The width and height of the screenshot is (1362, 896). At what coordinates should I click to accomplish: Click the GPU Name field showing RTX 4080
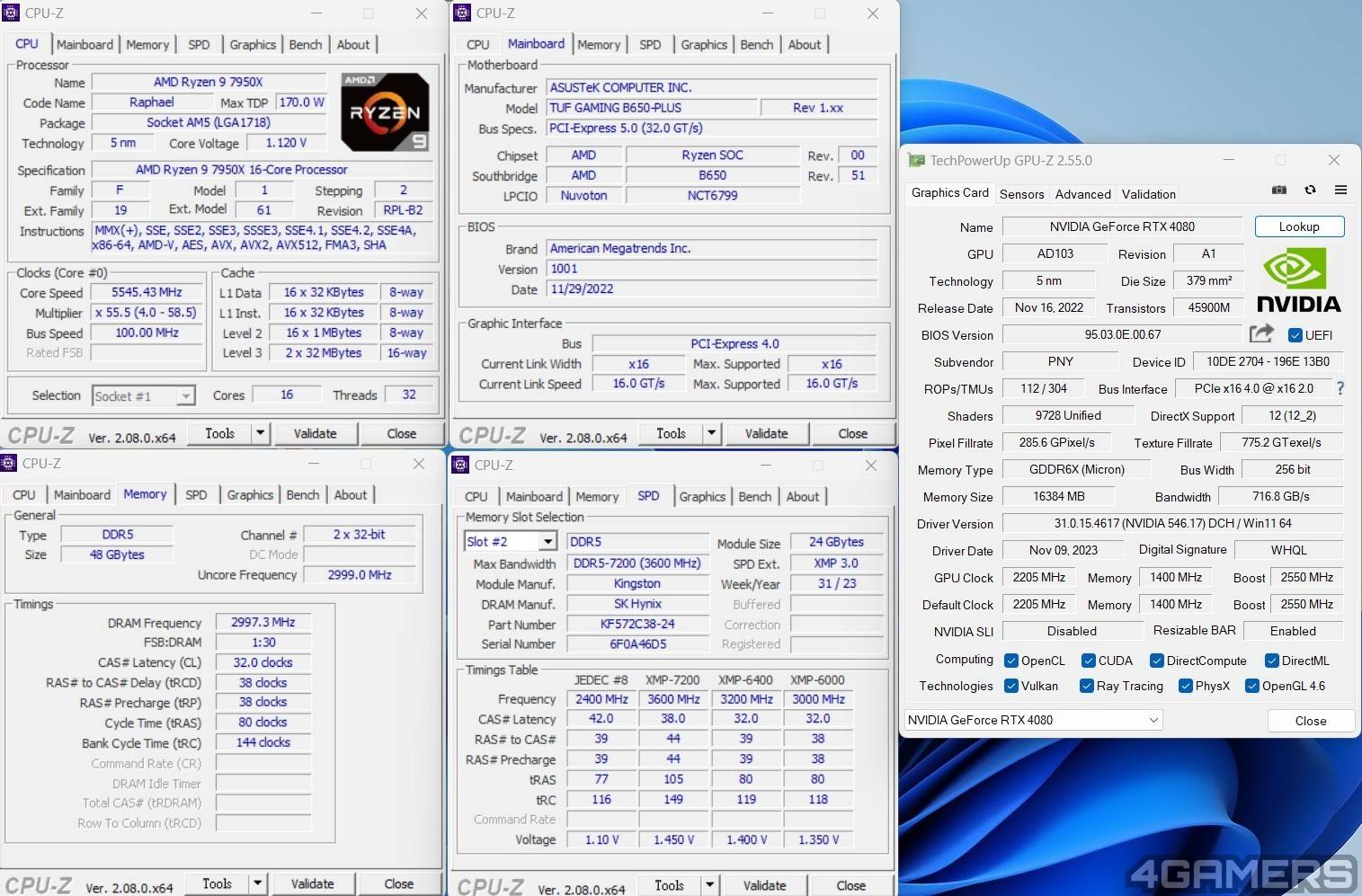point(1121,226)
